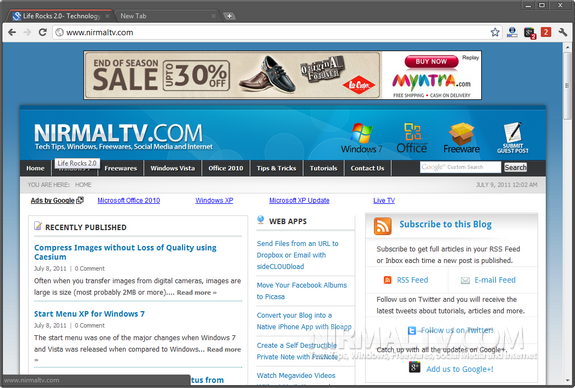Viewport: 575px width, 388px height.
Task: Open Contact Us navigation item
Action: point(367,168)
